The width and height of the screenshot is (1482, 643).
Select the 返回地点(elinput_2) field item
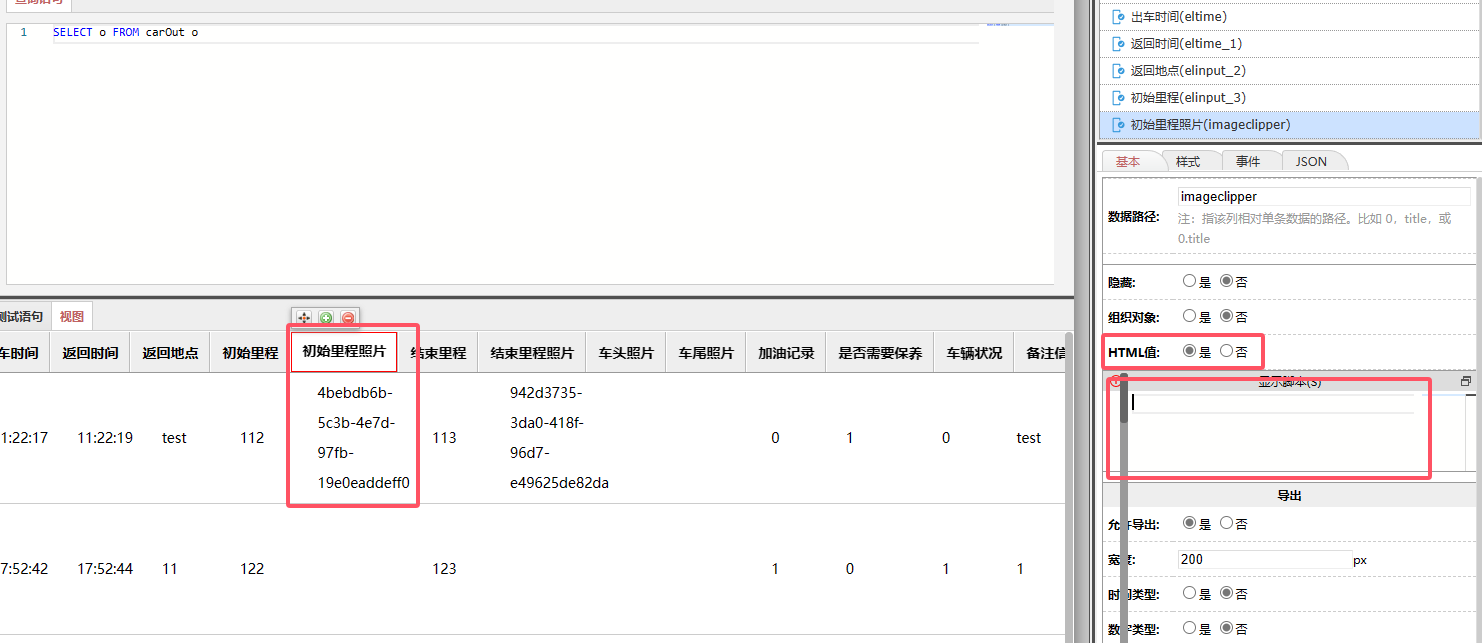click(1289, 71)
